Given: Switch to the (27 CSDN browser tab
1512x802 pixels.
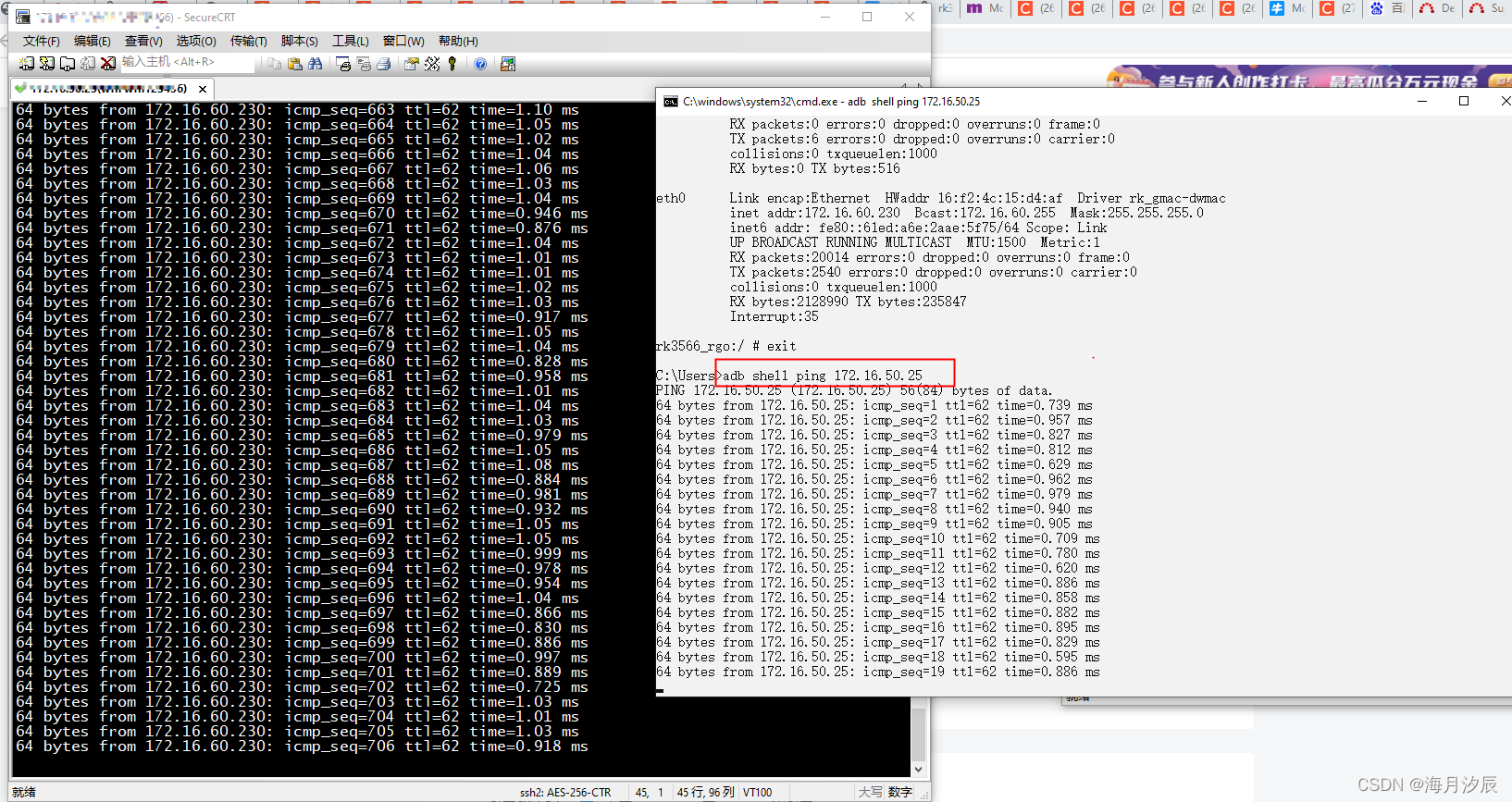Looking at the screenshot, I should pyautogui.click(x=1338, y=8).
